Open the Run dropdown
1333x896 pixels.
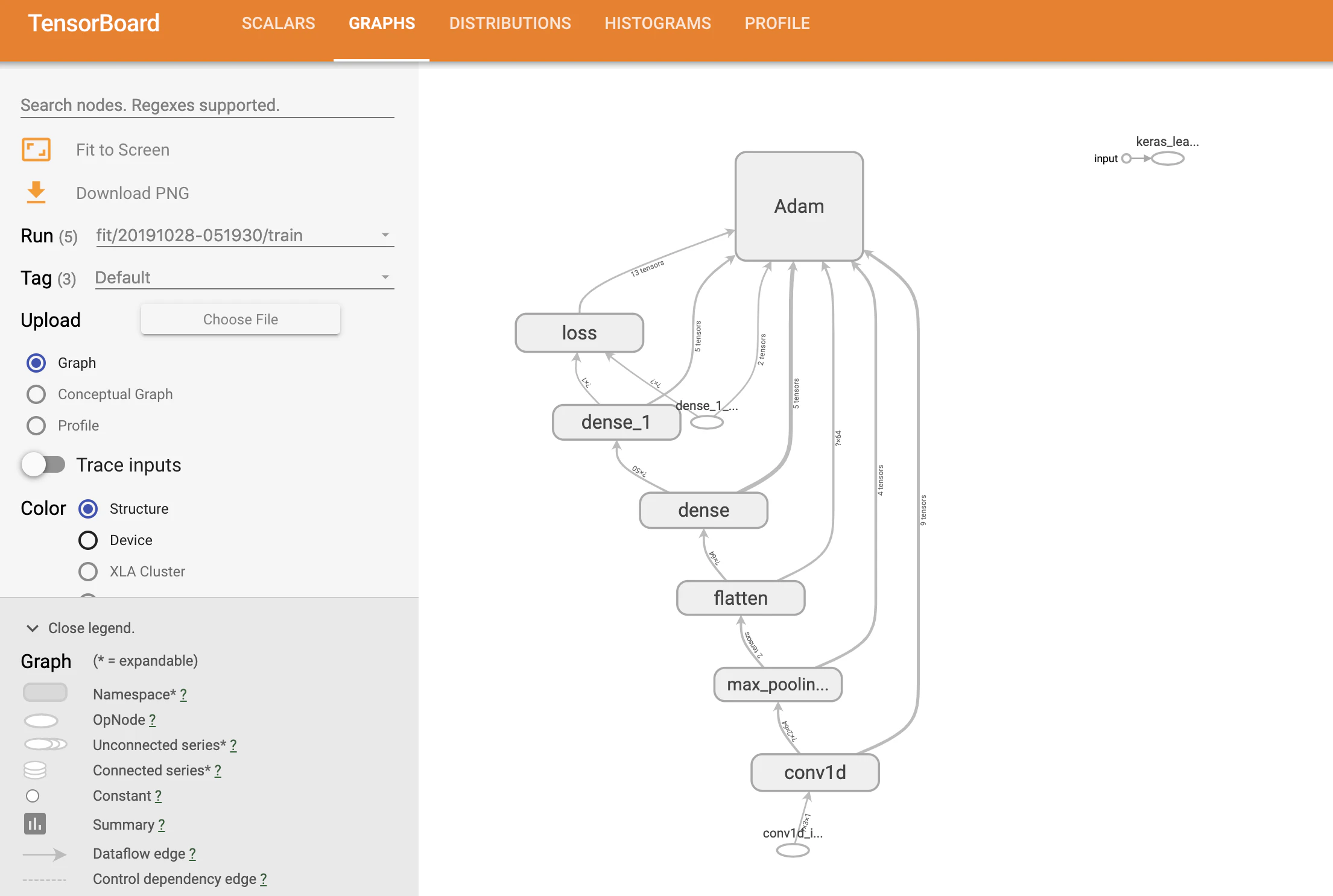coord(244,235)
